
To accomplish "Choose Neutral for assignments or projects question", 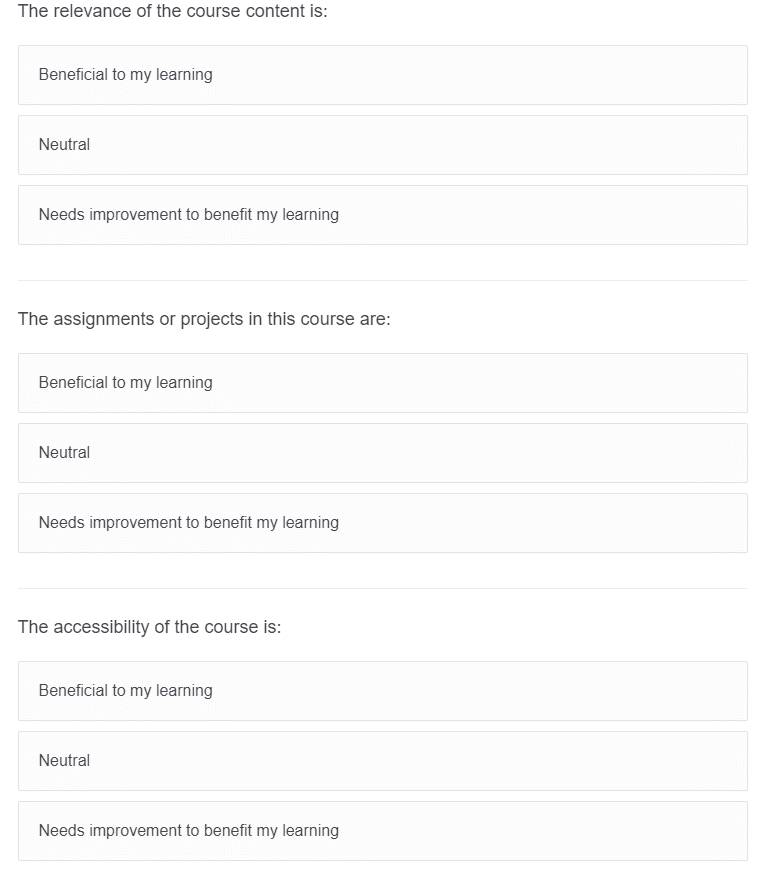I will [x=383, y=453].
